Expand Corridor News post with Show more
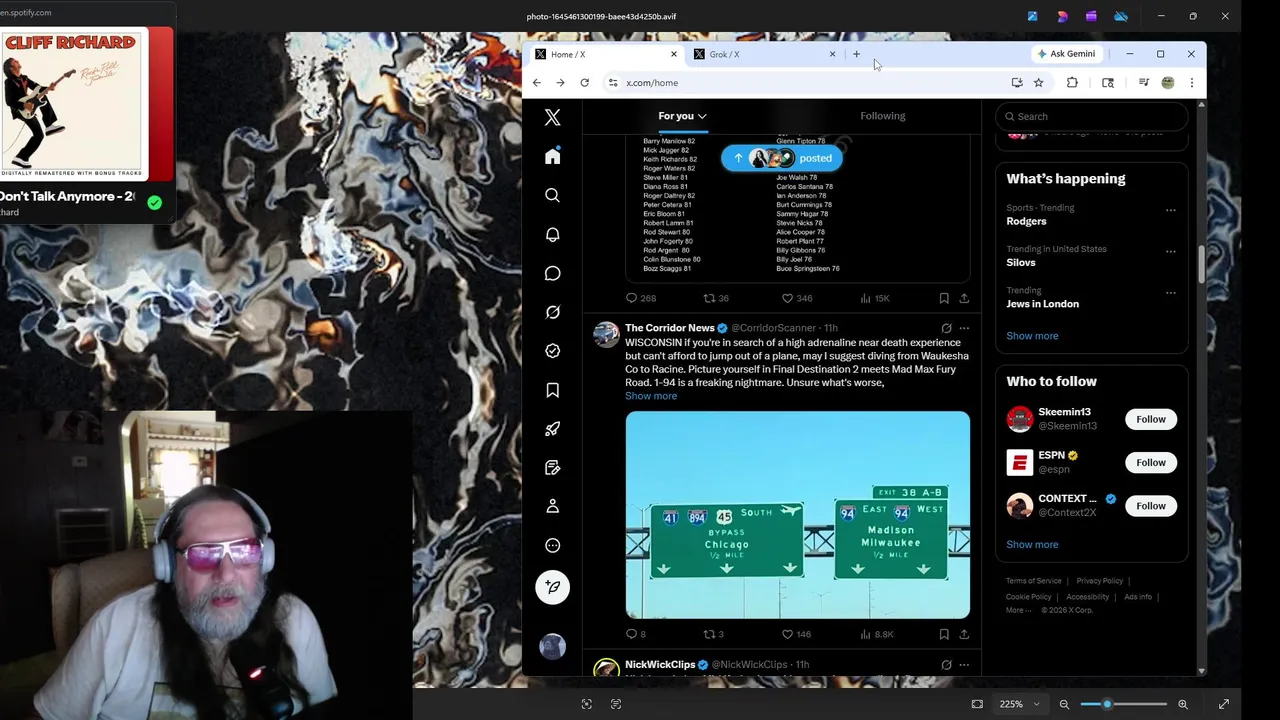The height and width of the screenshot is (720, 1280). pyautogui.click(x=651, y=396)
